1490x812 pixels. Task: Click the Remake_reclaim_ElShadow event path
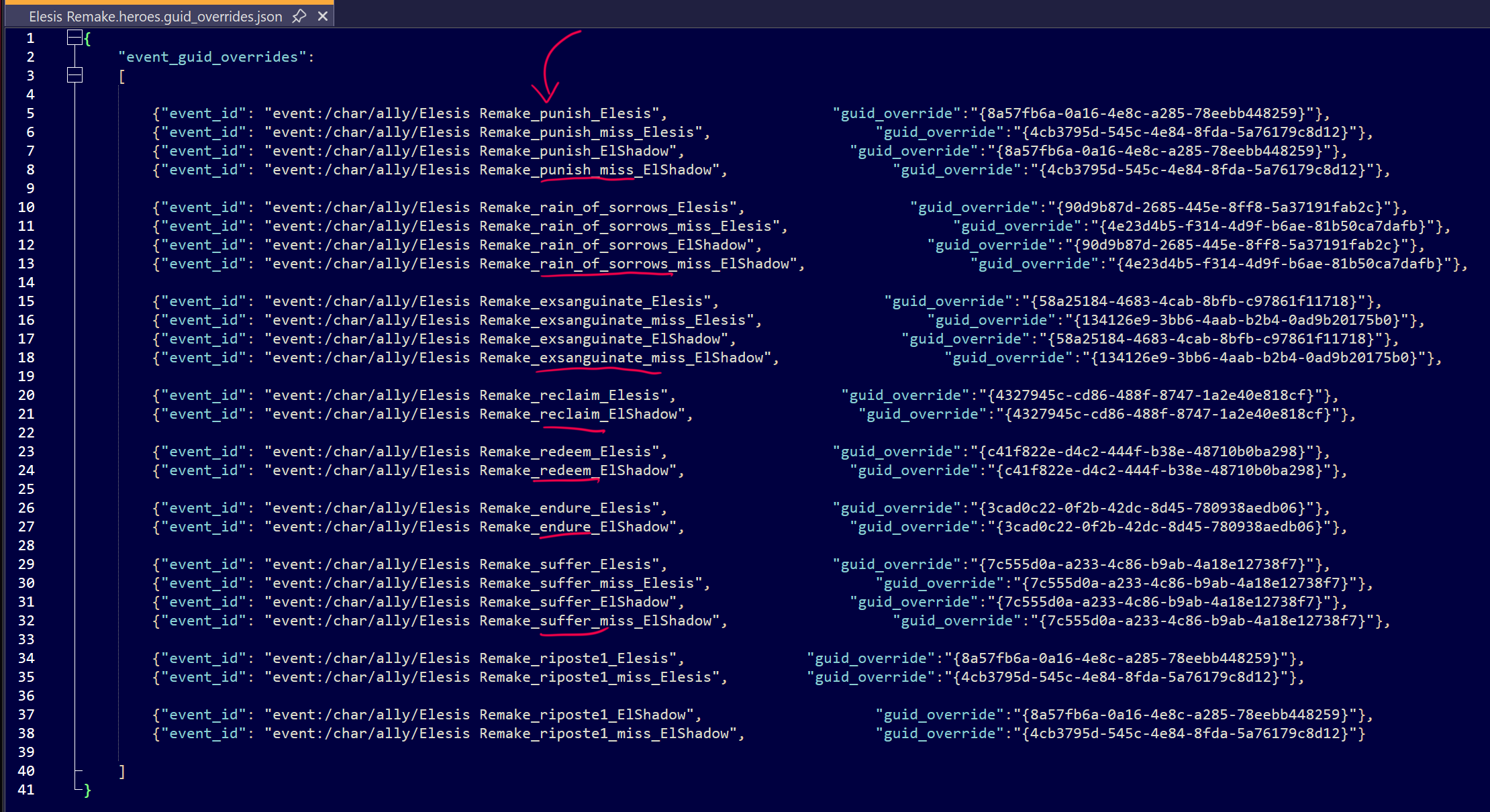475,414
